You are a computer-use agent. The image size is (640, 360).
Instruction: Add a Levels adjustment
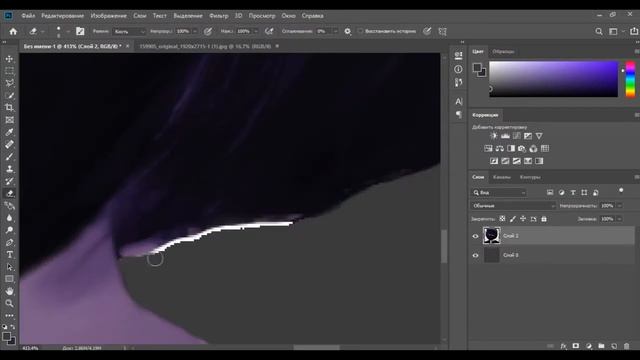point(505,136)
